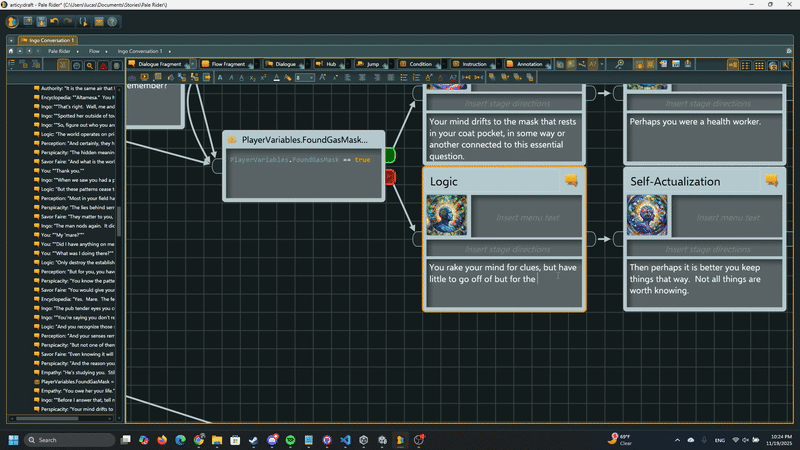This screenshot has width=800, height=450.
Task: Click the green true output pin of condition
Action: (x=390, y=156)
